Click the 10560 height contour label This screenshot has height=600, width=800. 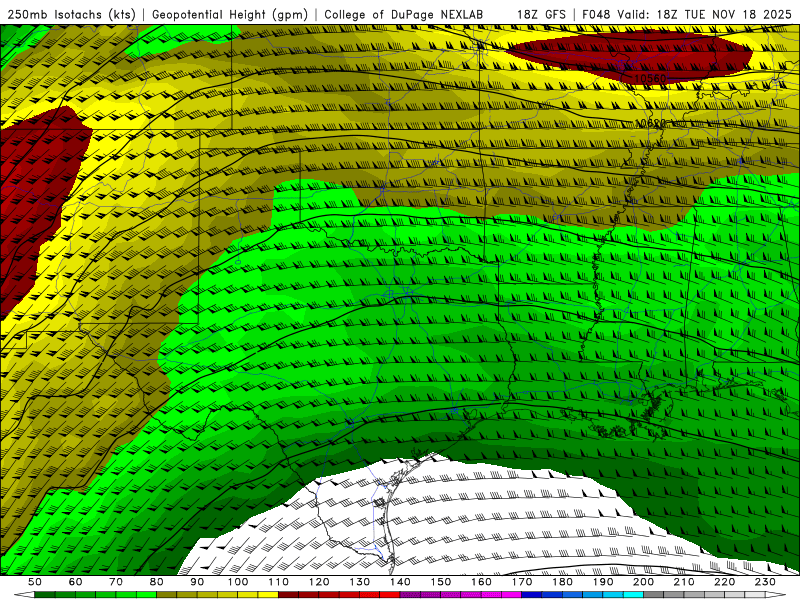651,79
